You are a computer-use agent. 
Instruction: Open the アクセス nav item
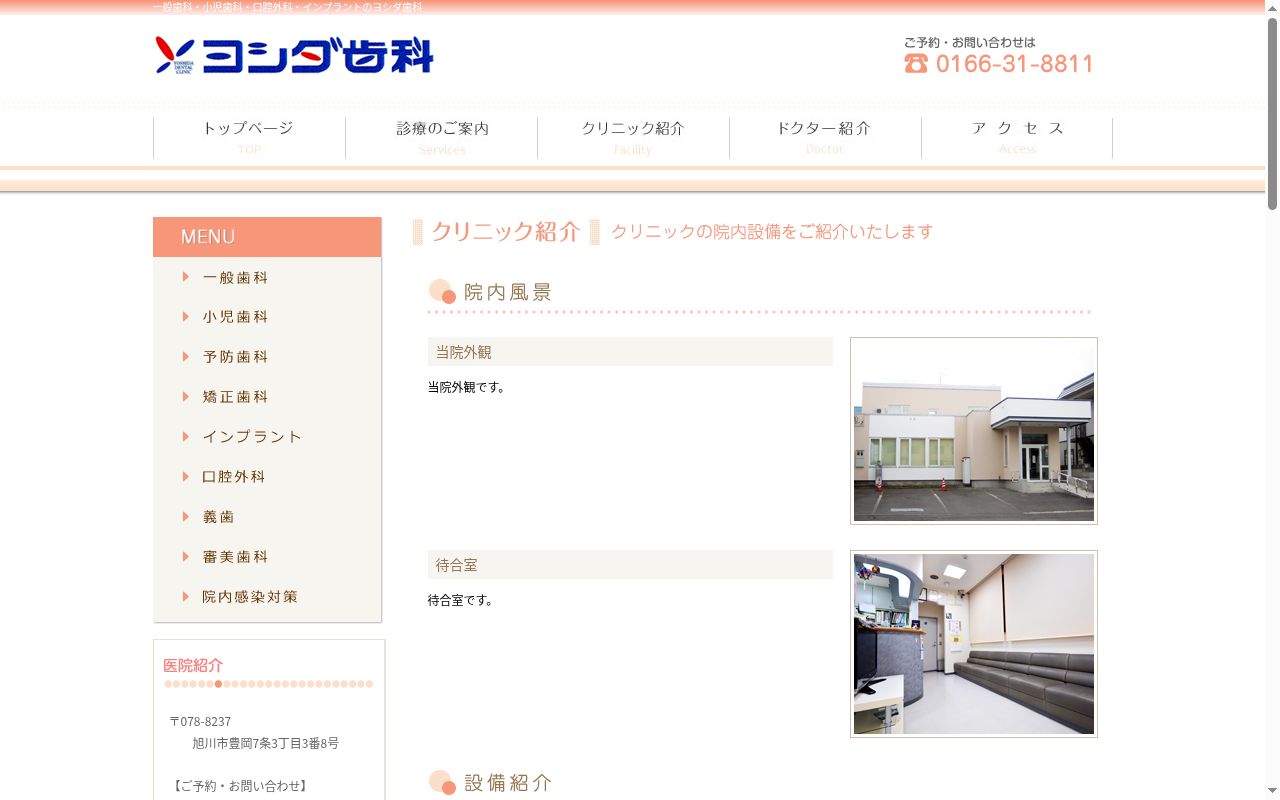(x=1017, y=137)
